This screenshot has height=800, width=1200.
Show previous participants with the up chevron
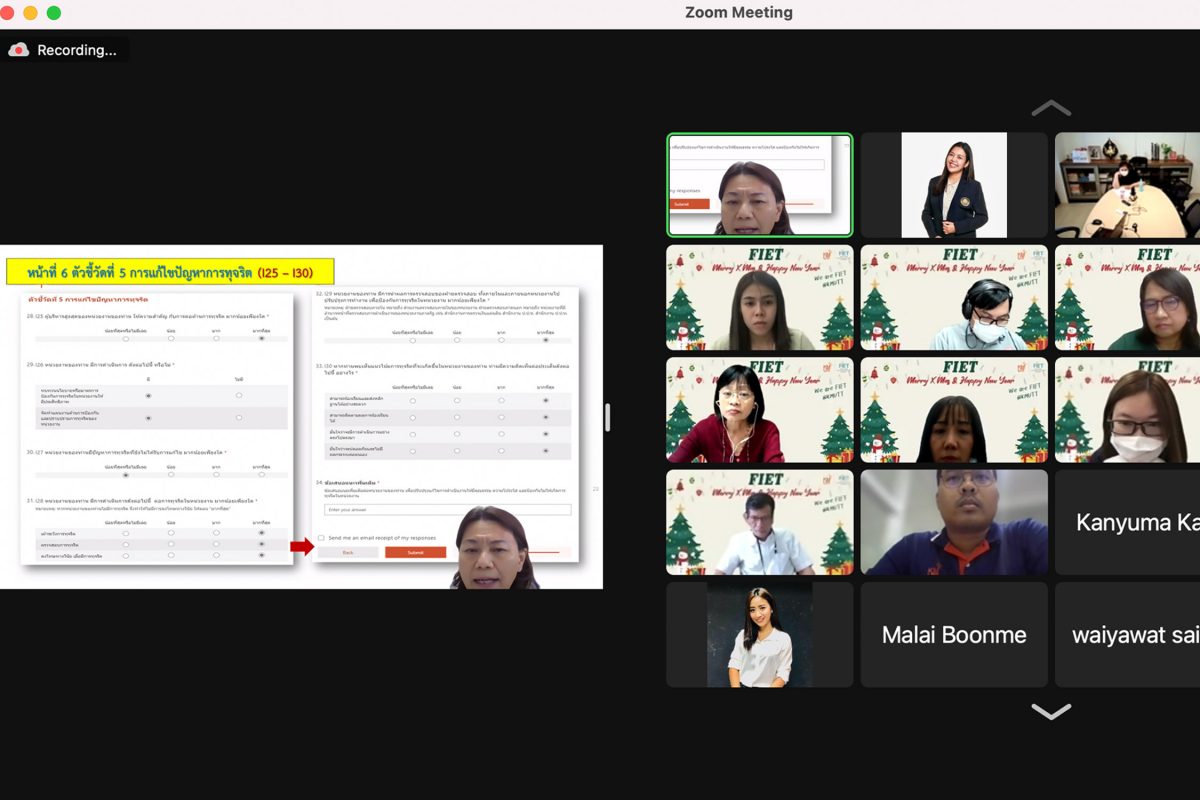(1051, 108)
